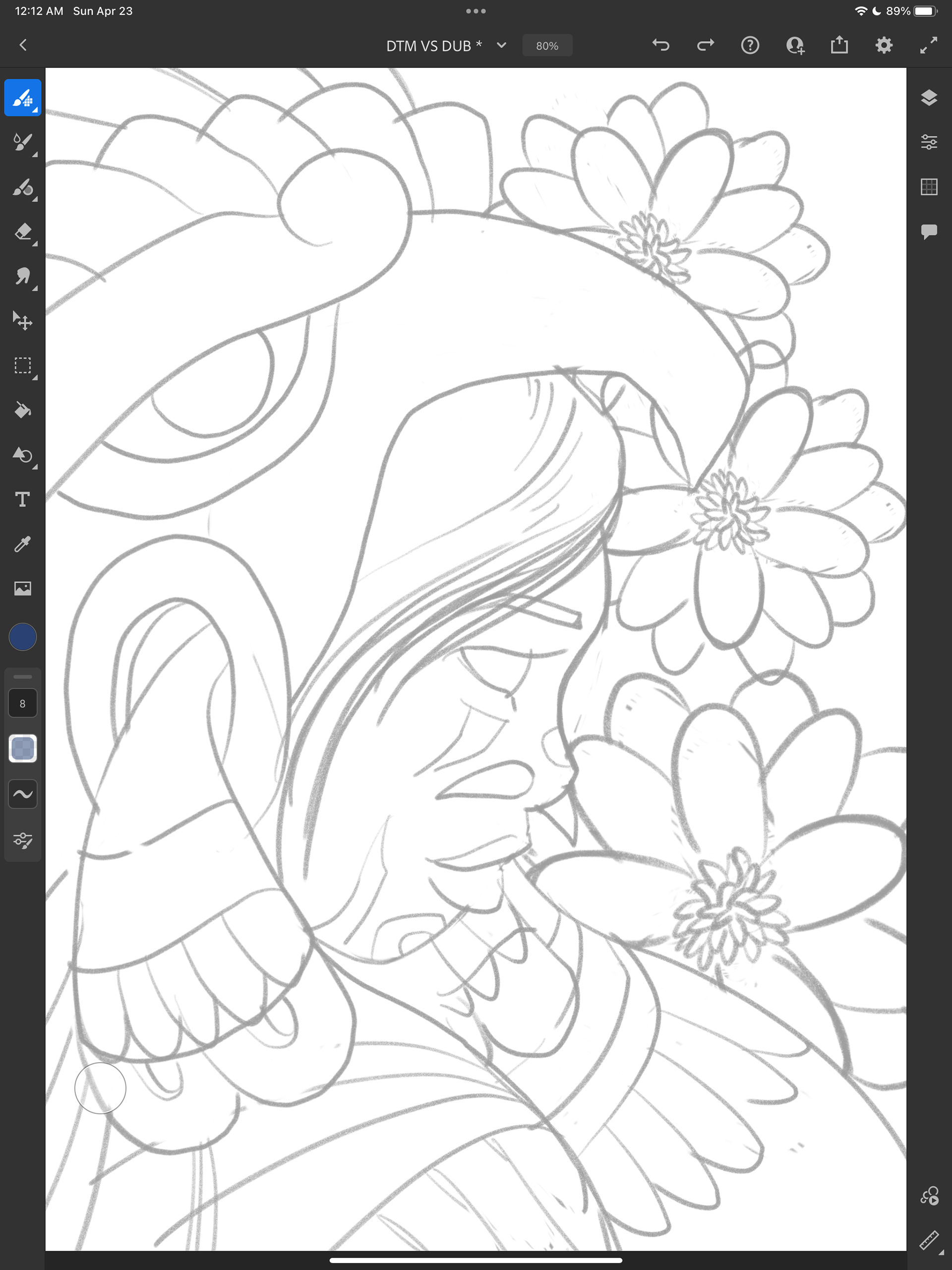
Task: Invite collaborators to the document
Action: pyautogui.click(x=795, y=45)
